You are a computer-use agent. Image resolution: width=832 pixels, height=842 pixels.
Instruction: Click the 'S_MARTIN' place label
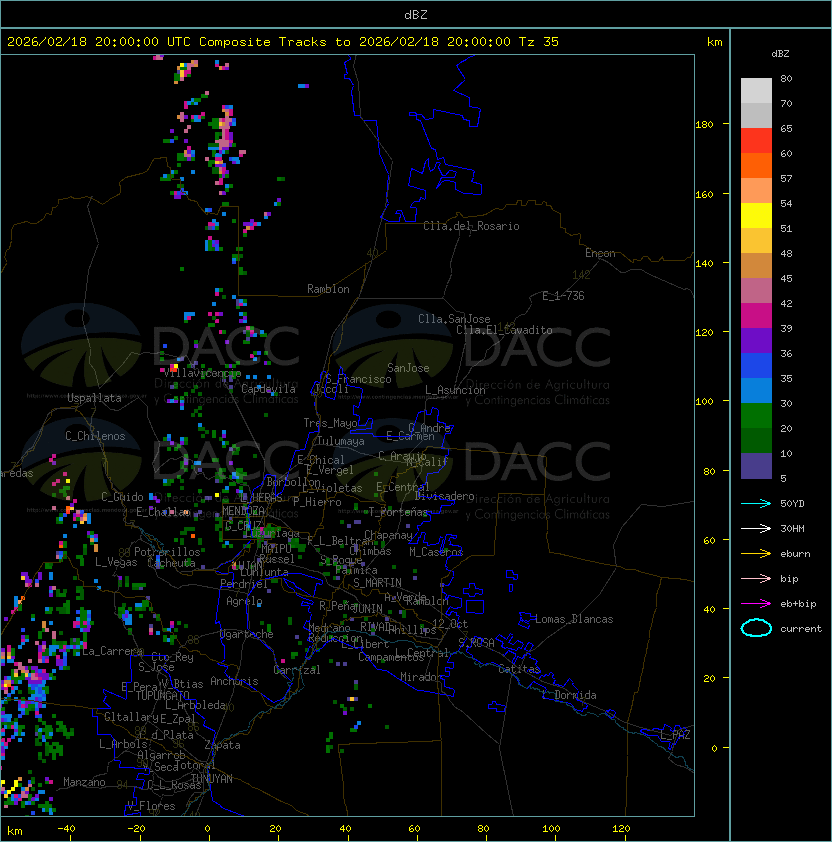click(377, 583)
